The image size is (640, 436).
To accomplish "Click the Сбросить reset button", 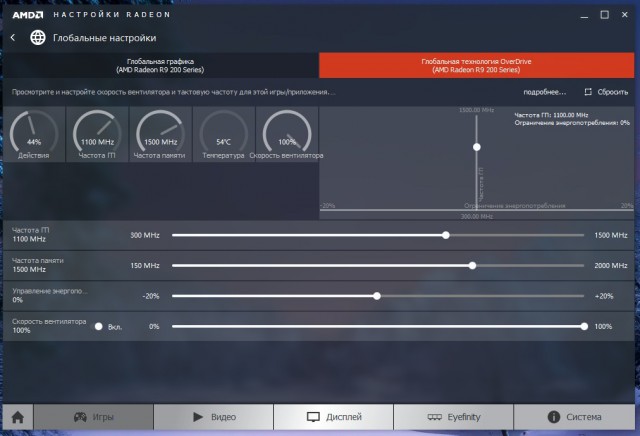I will 606,92.
